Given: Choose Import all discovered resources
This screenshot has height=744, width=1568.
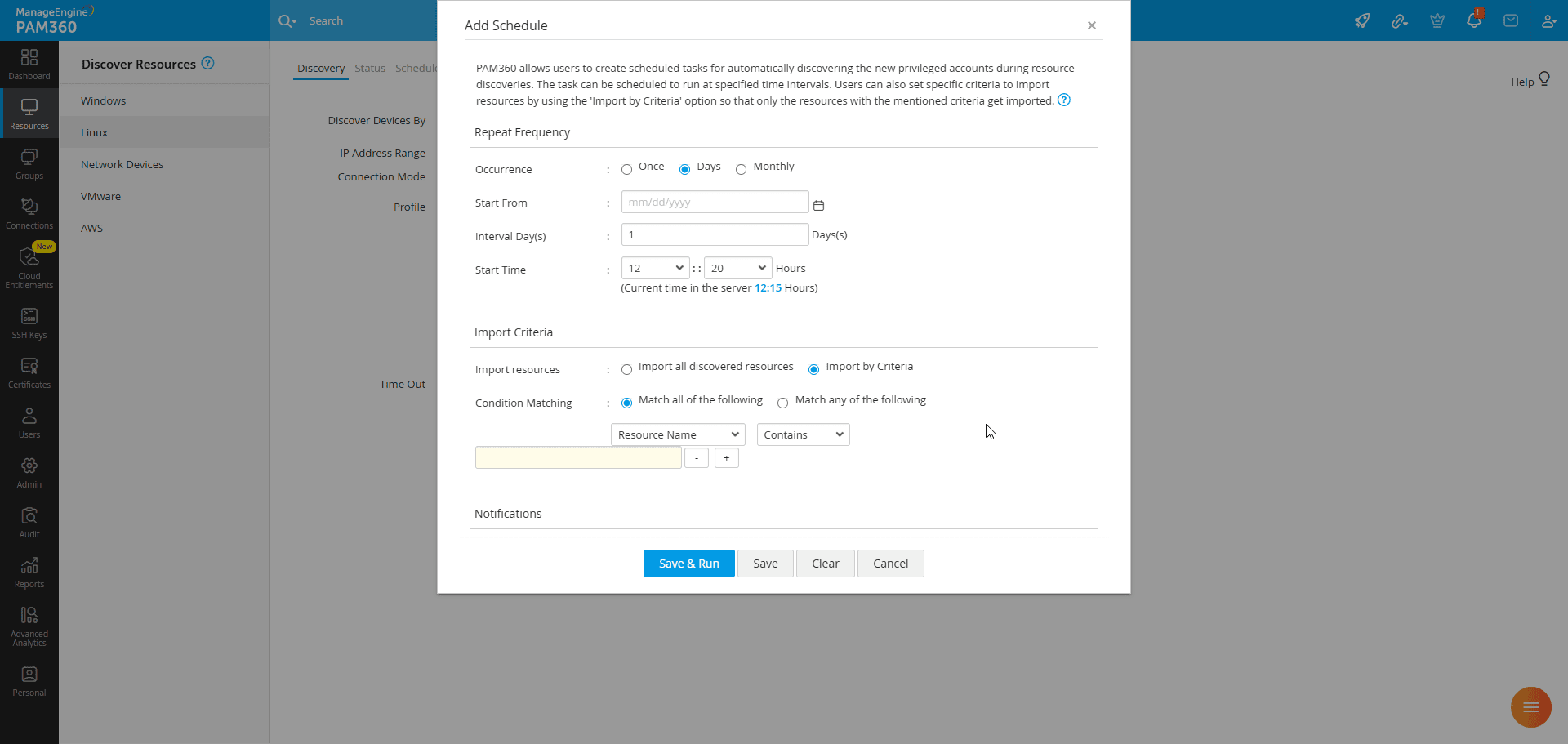Looking at the screenshot, I should pos(626,370).
